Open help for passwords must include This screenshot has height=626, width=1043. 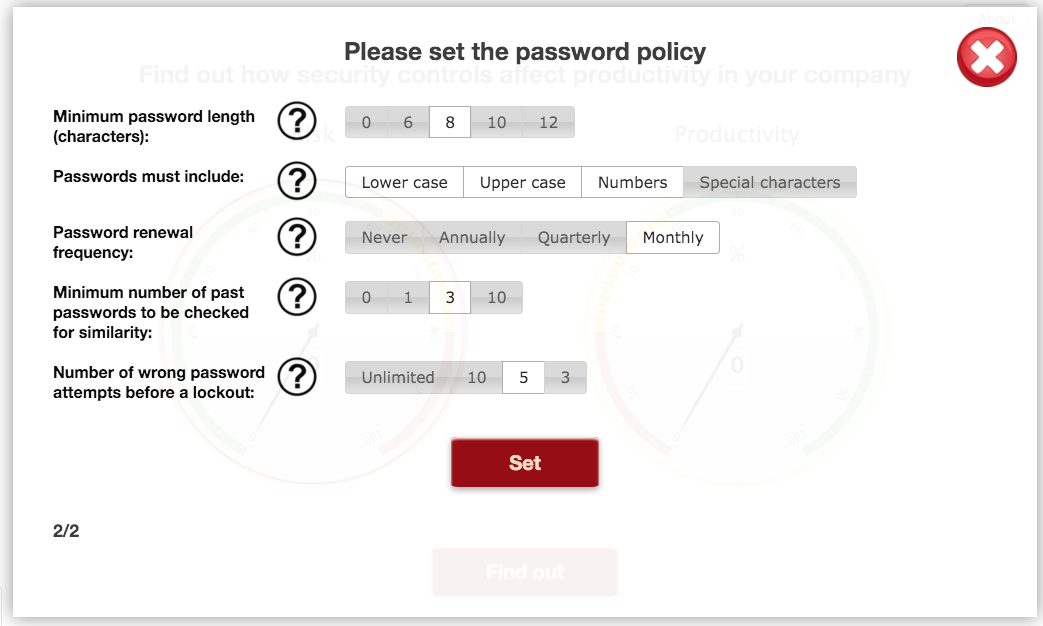296,181
